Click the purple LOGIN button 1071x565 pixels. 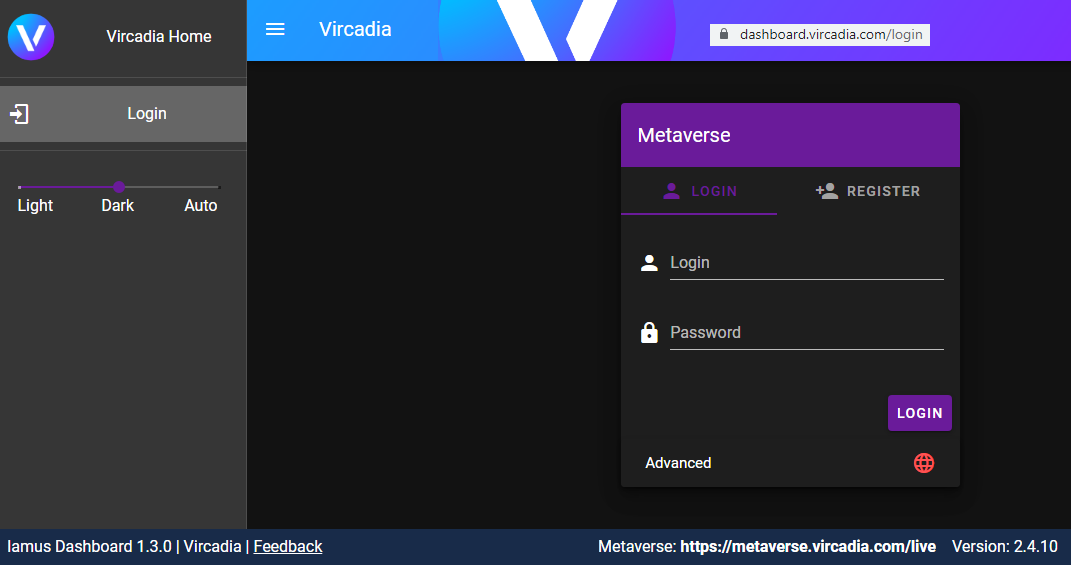click(919, 413)
